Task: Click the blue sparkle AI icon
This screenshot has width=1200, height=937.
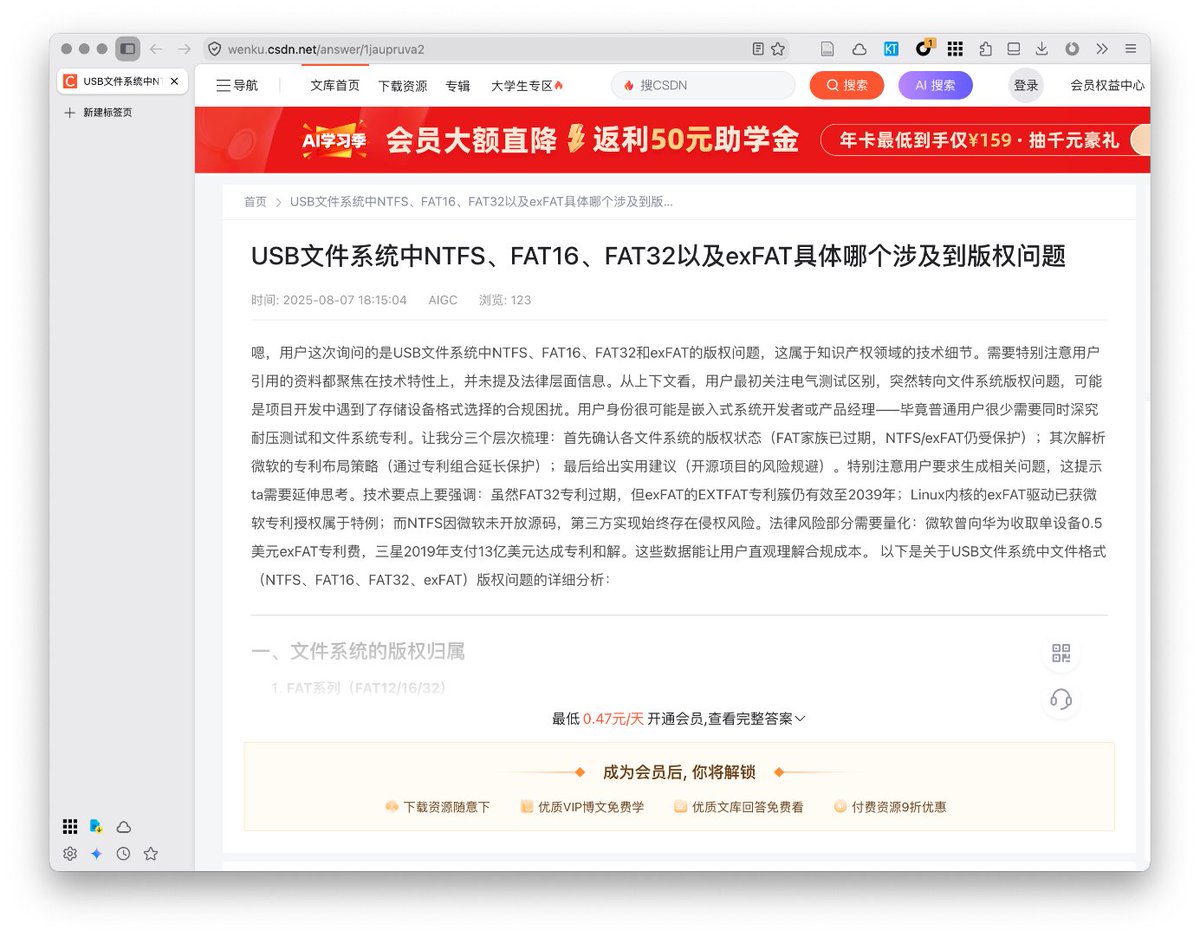Action: (x=97, y=854)
